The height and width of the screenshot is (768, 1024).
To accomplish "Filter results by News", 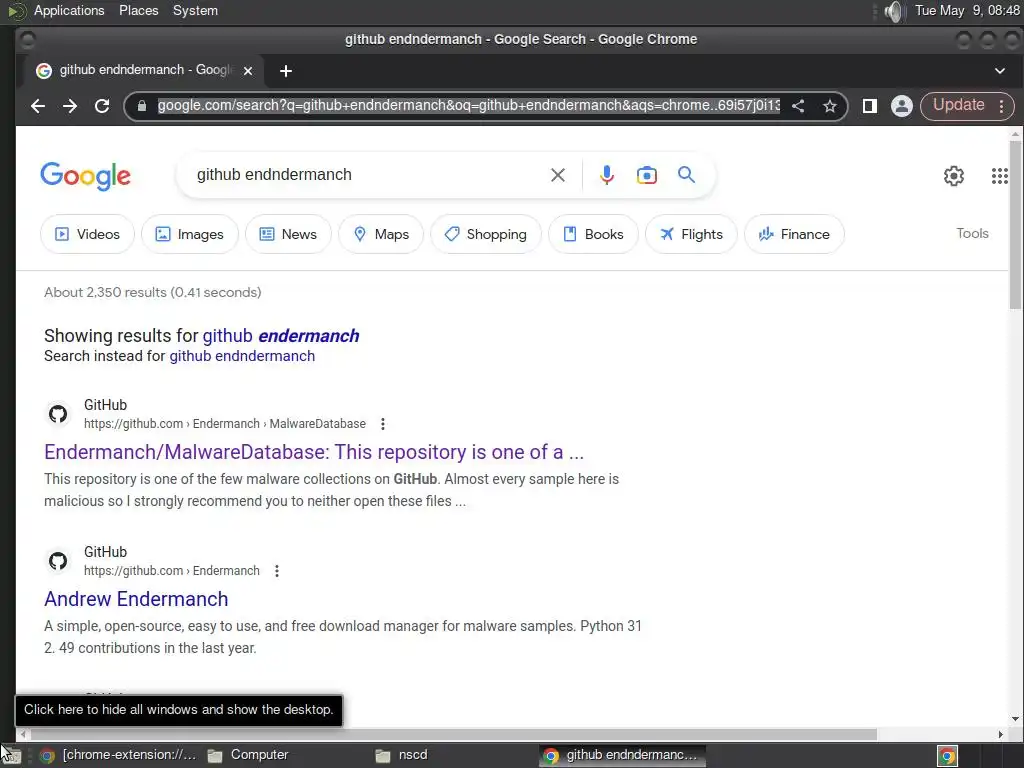I will pos(288,234).
